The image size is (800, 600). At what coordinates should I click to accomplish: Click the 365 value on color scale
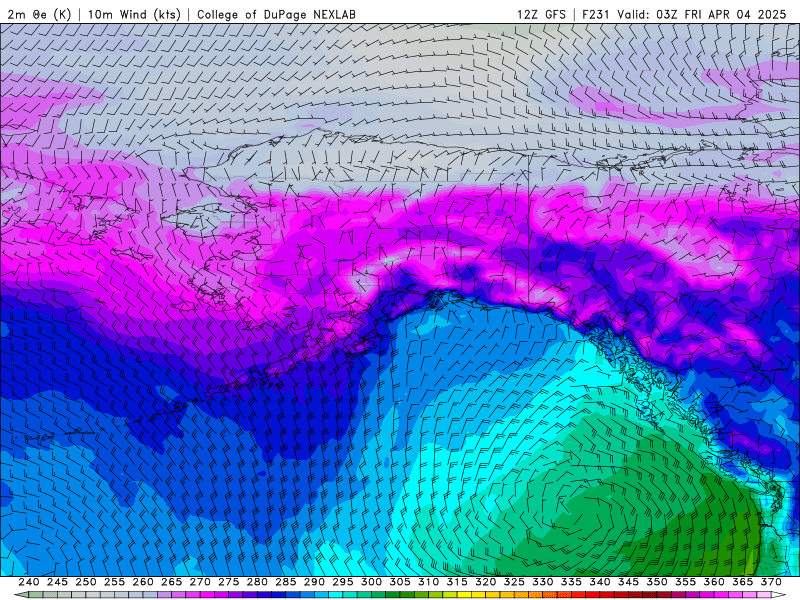743,582
